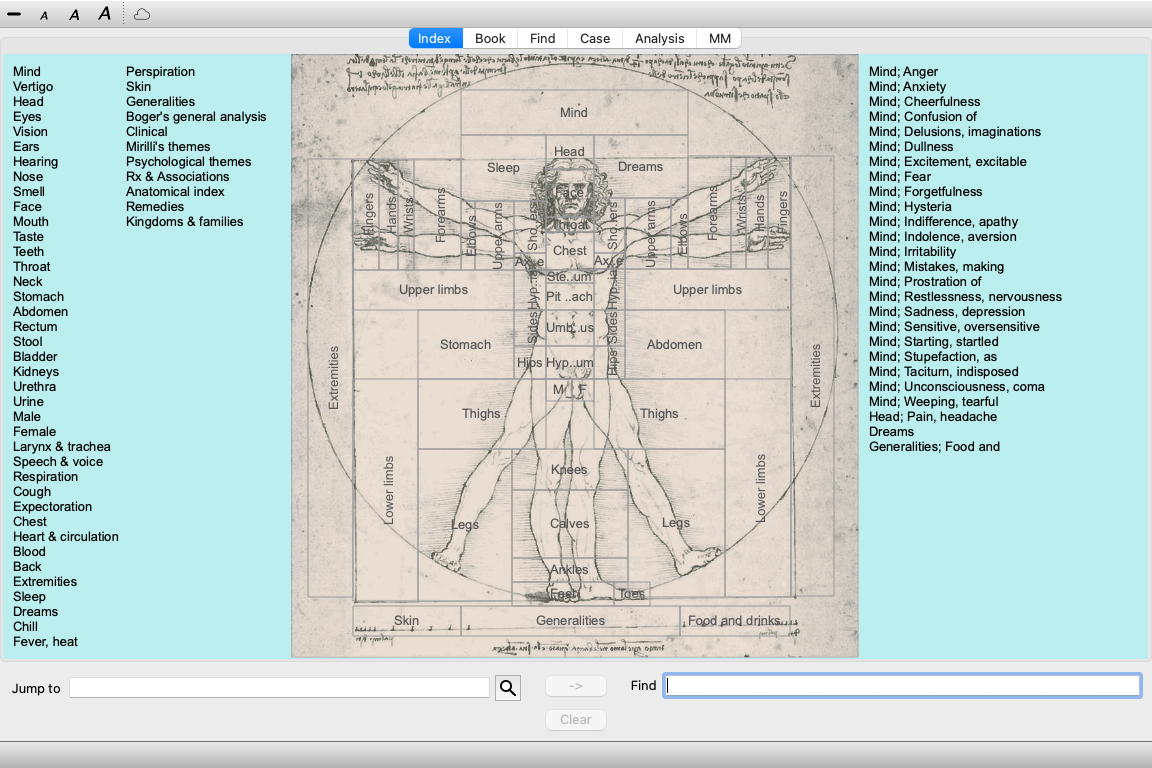Open 'Mind; Irritability' rubric
The image size is (1152, 768).
(x=912, y=251)
